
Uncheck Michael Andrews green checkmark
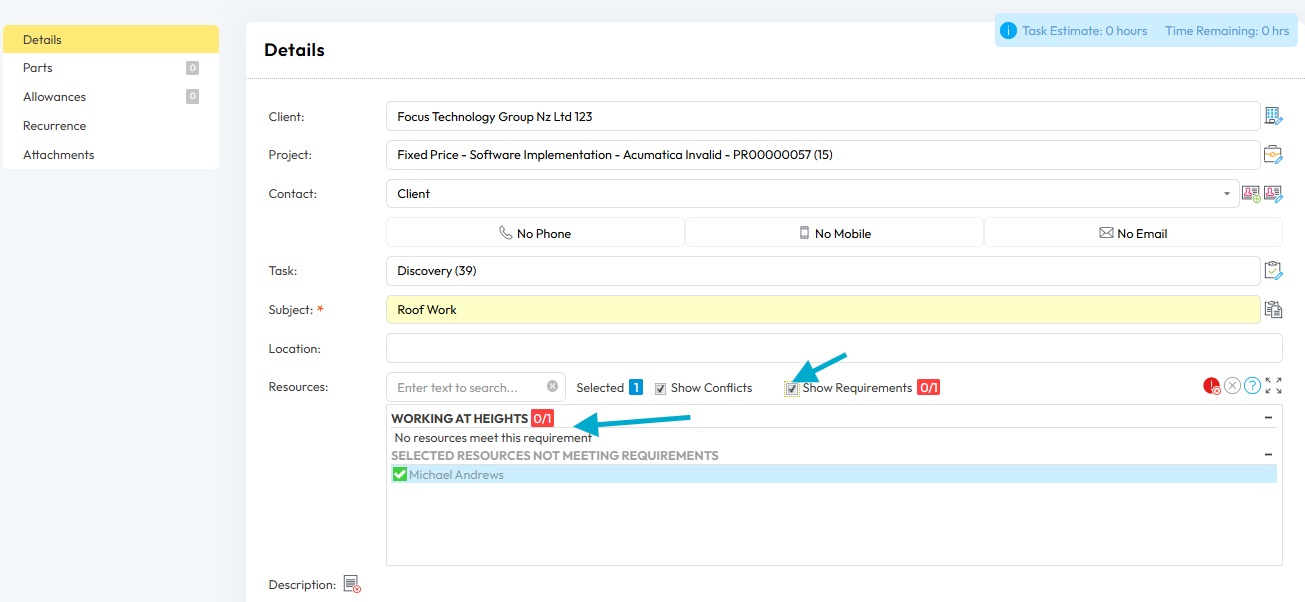coord(400,474)
